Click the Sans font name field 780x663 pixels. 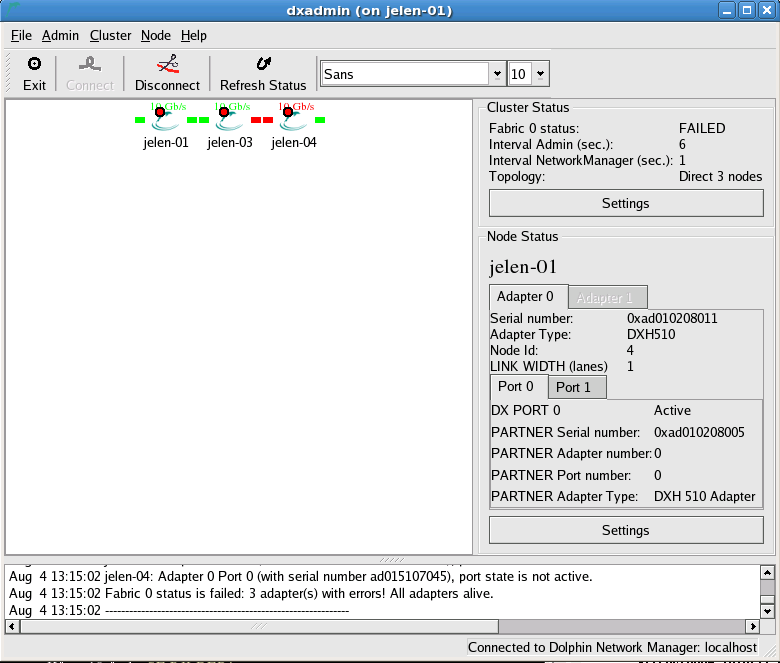pyautogui.click(x=405, y=74)
